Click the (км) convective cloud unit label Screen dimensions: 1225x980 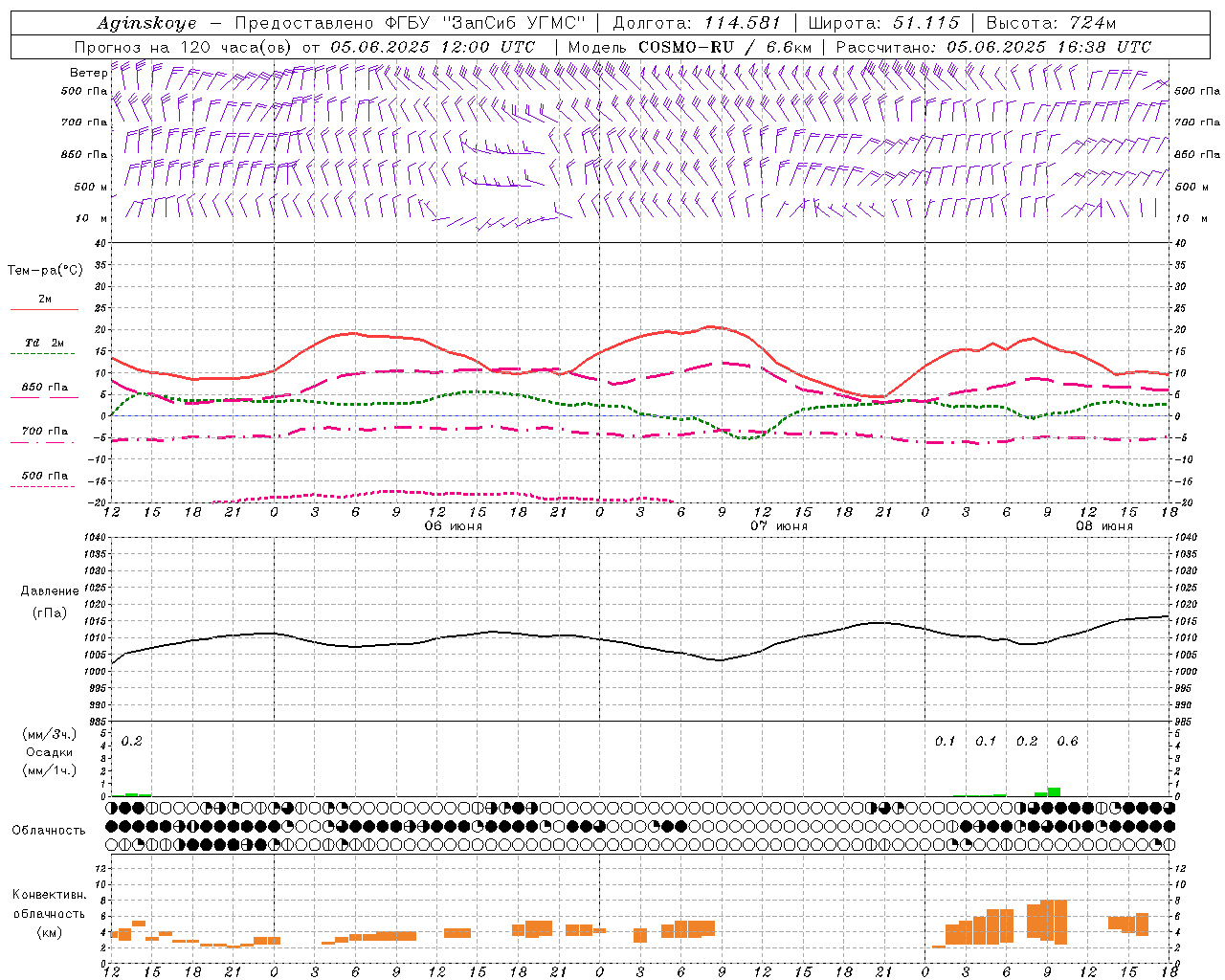pyautogui.click(x=49, y=932)
